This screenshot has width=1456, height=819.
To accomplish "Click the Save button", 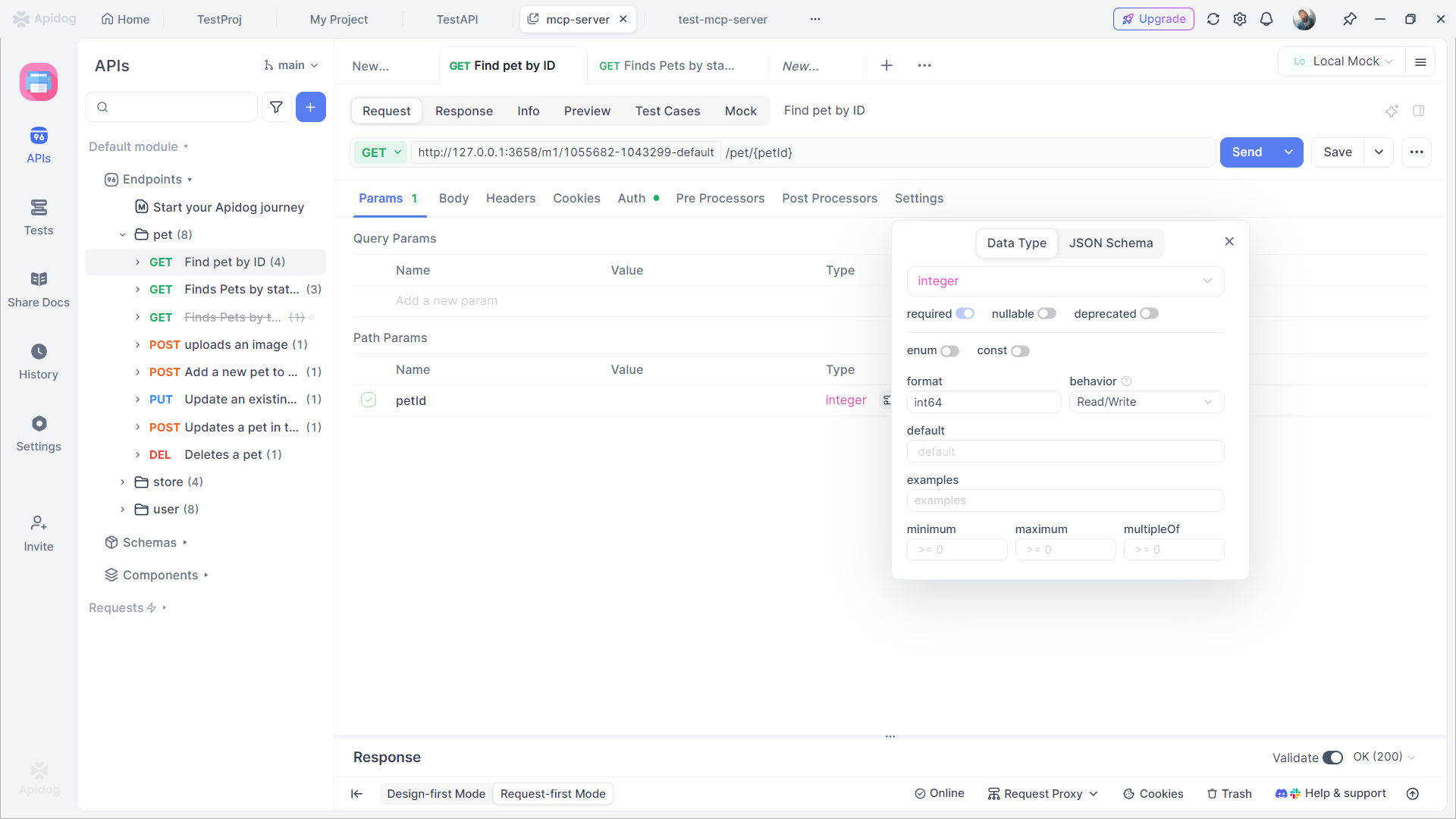I will pos(1338,152).
